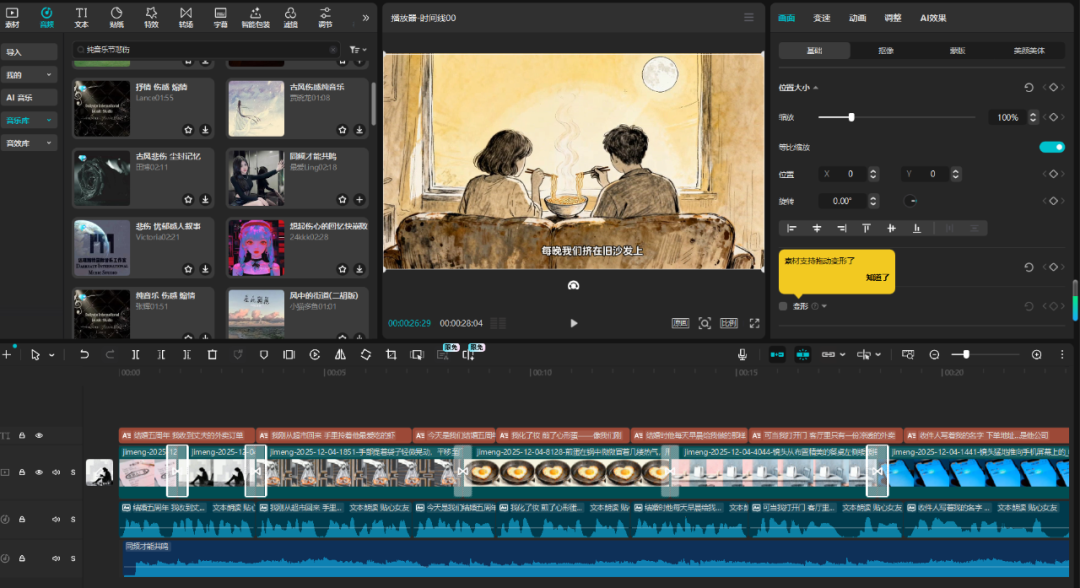Open the filter dropdown beside the search box

coord(357,49)
